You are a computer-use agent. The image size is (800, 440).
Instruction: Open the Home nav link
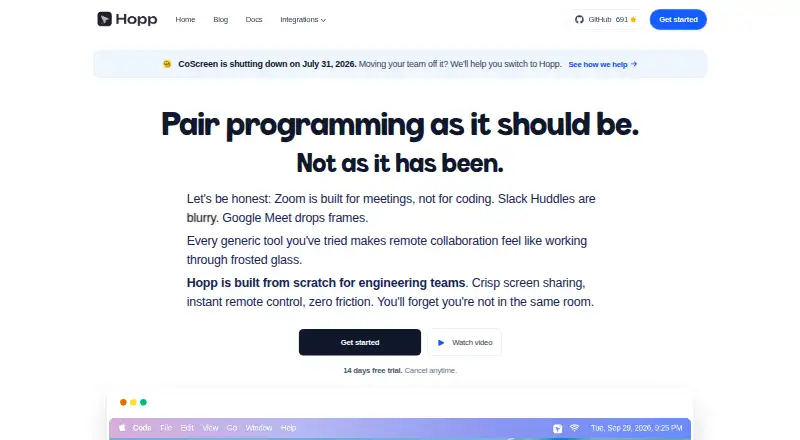click(x=185, y=19)
